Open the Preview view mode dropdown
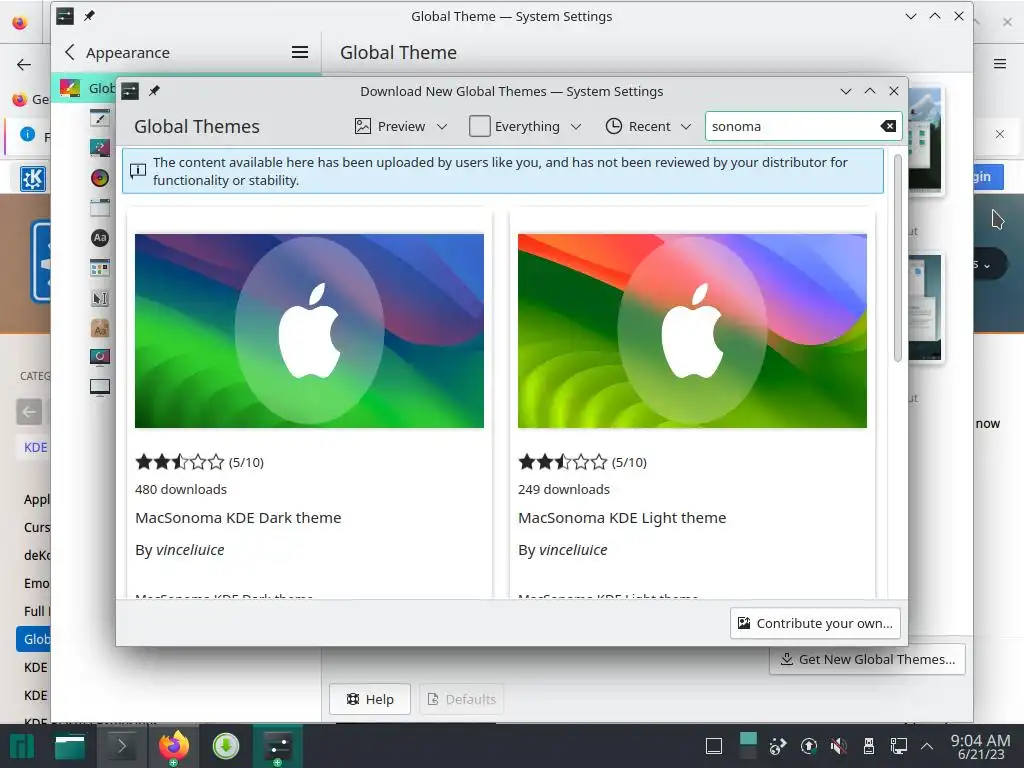The width and height of the screenshot is (1024, 768). (x=401, y=126)
